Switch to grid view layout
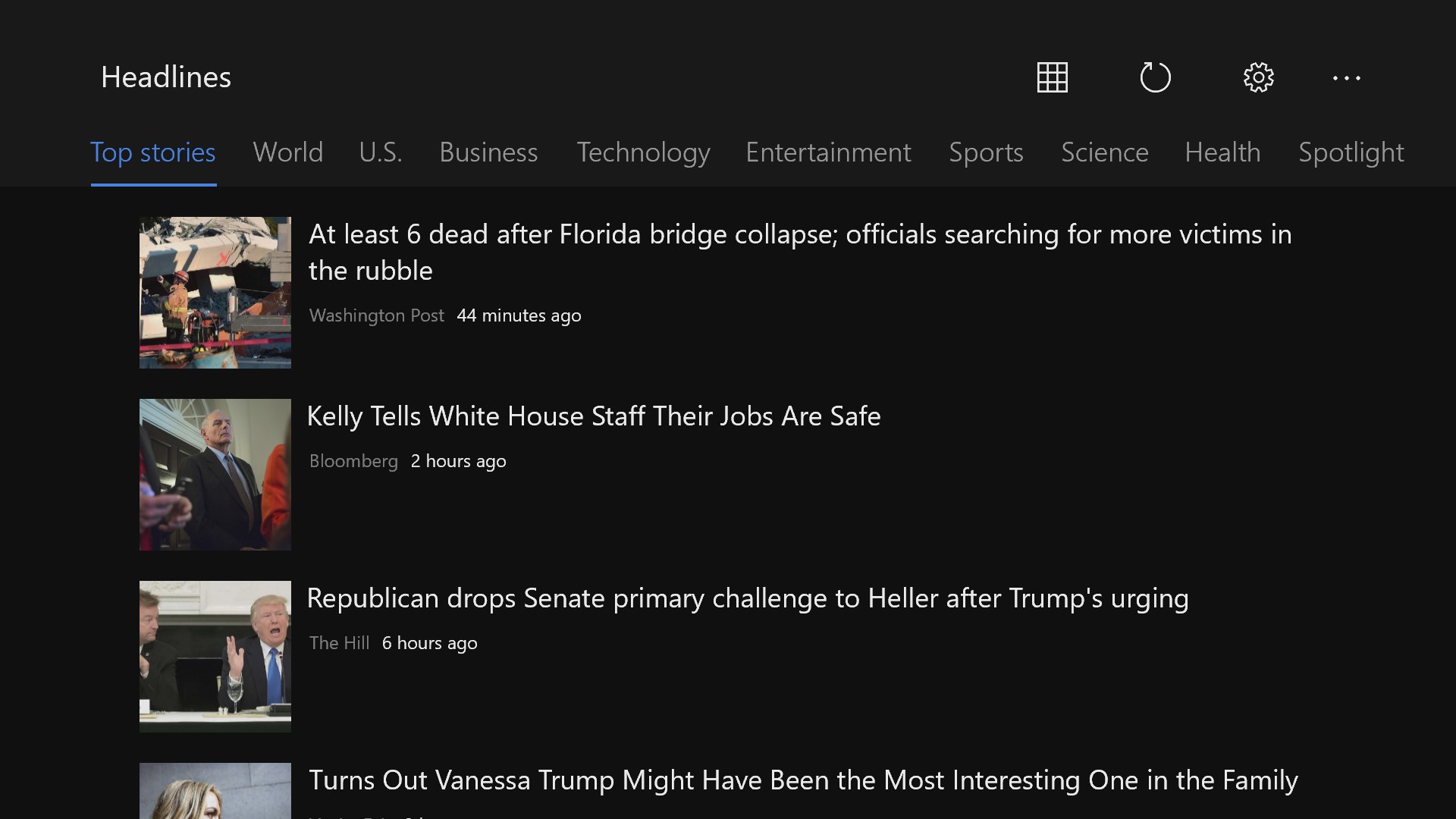1456x819 pixels. tap(1052, 77)
